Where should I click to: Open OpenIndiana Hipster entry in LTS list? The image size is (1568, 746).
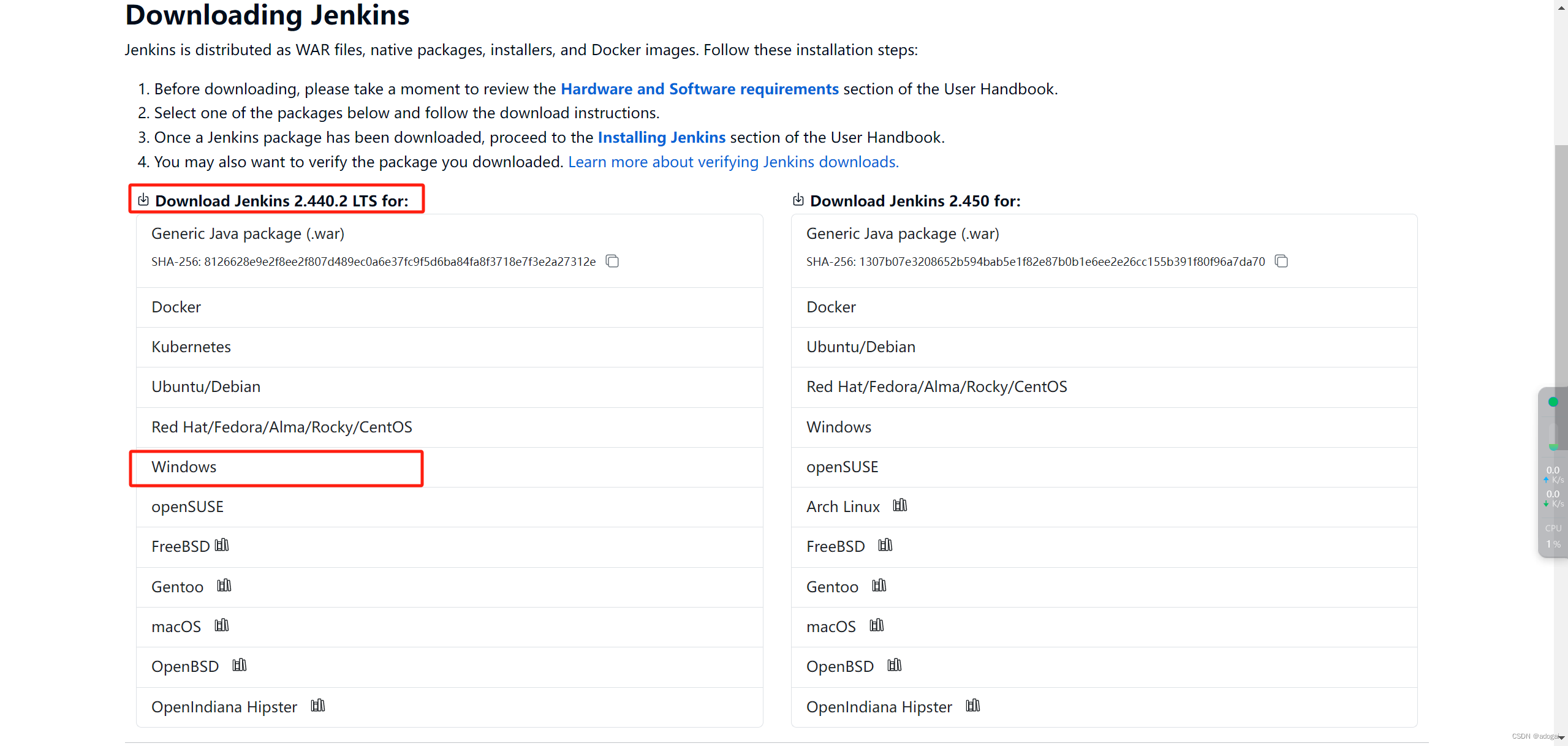(450, 707)
